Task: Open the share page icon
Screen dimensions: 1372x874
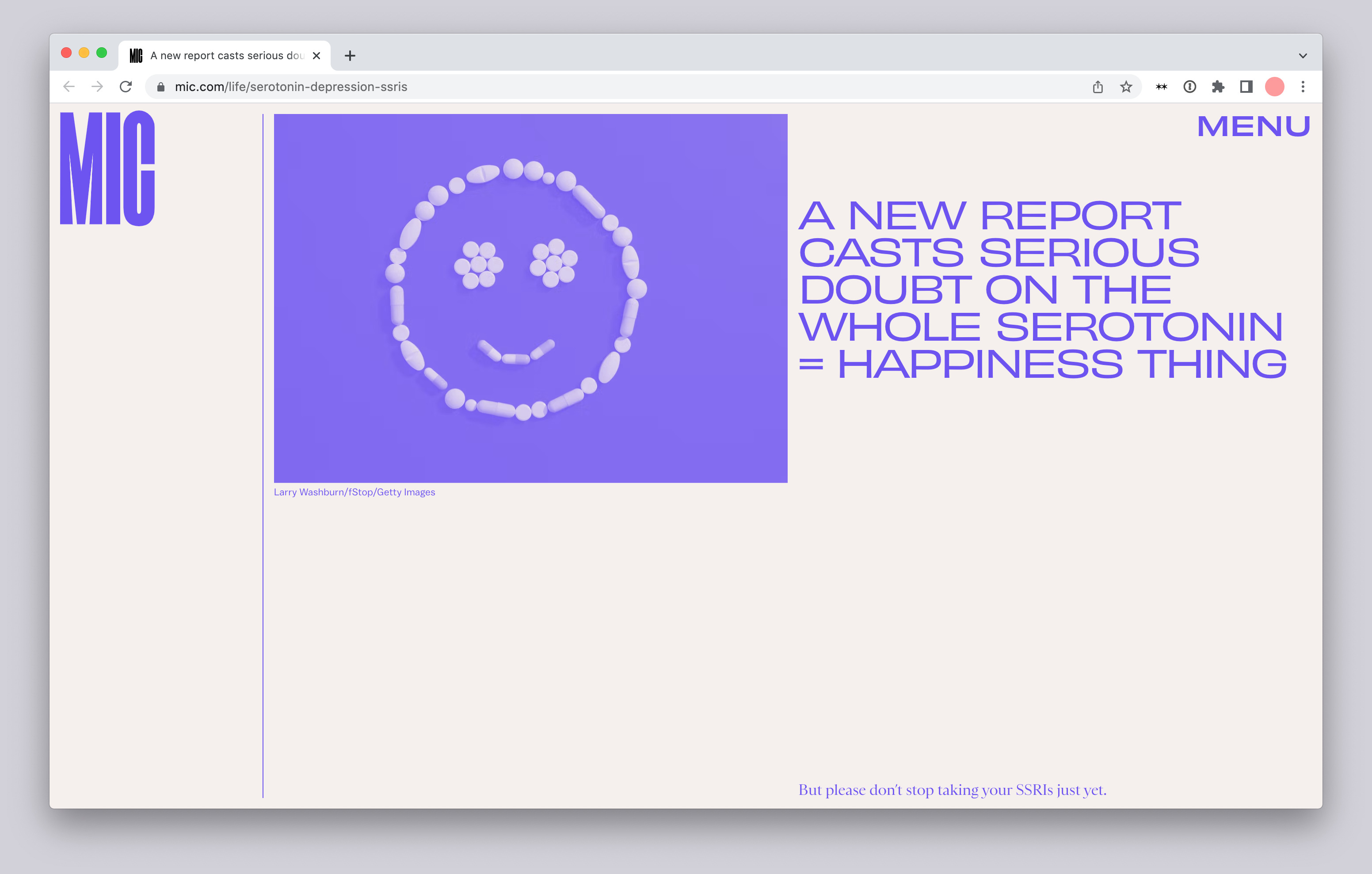Action: [x=1098, y=87]
